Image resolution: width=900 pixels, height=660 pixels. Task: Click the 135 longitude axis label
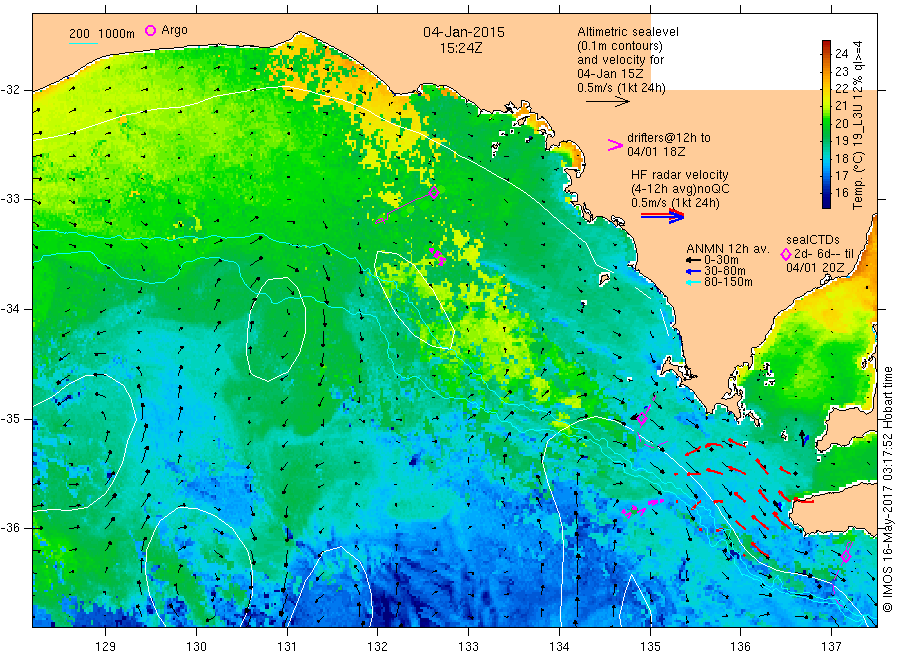click(x=650, y=647)
